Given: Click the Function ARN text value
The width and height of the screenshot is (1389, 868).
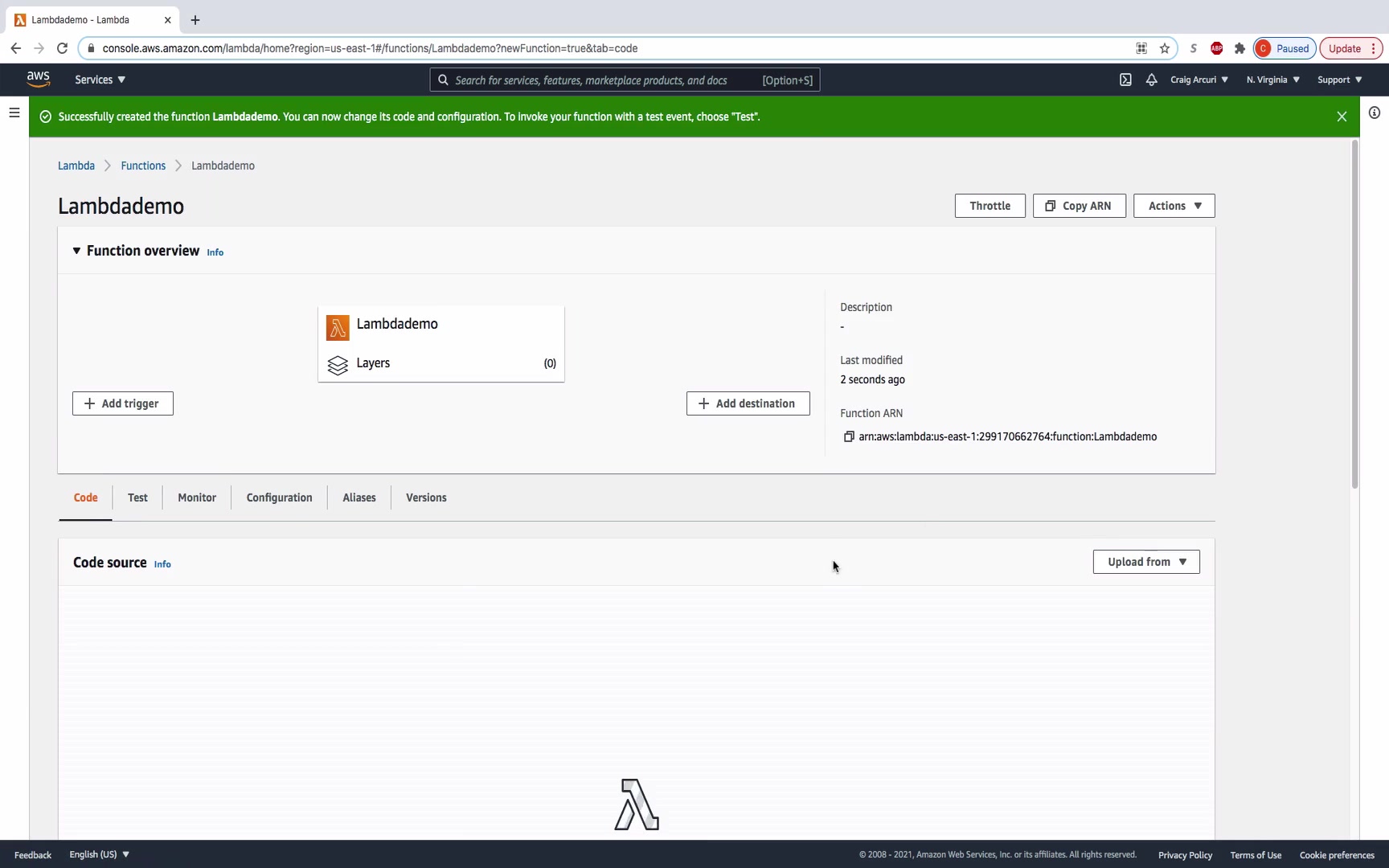Looking at the screenshot, I should (1008, 436).
